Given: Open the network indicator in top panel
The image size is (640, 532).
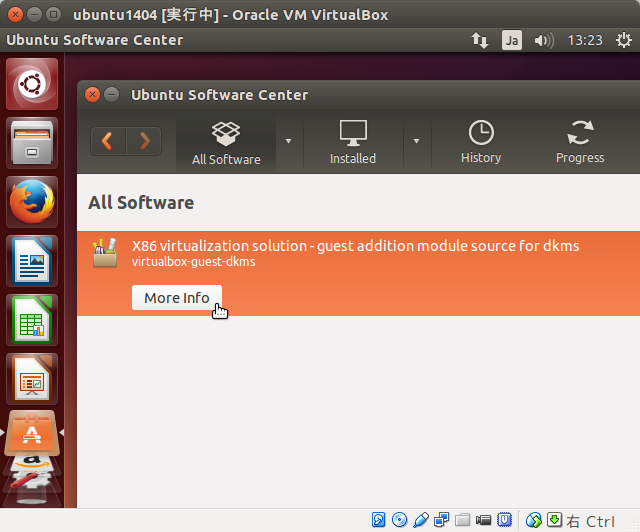Looking at the screenshot, I should (480, 40).
